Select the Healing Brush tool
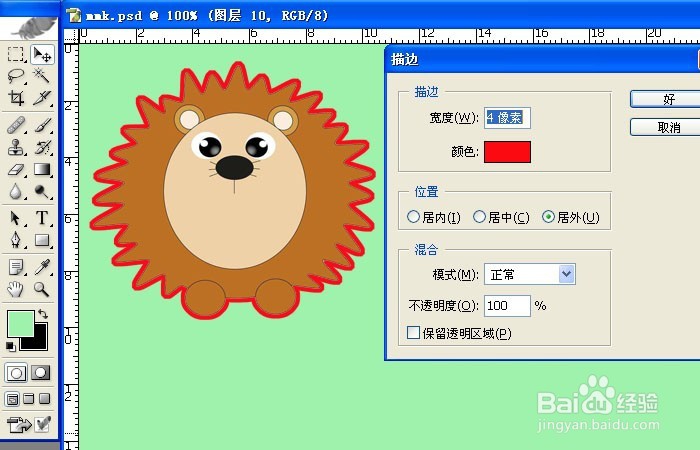The height and width of the screenshot is (450, 700). pos(16,125)
